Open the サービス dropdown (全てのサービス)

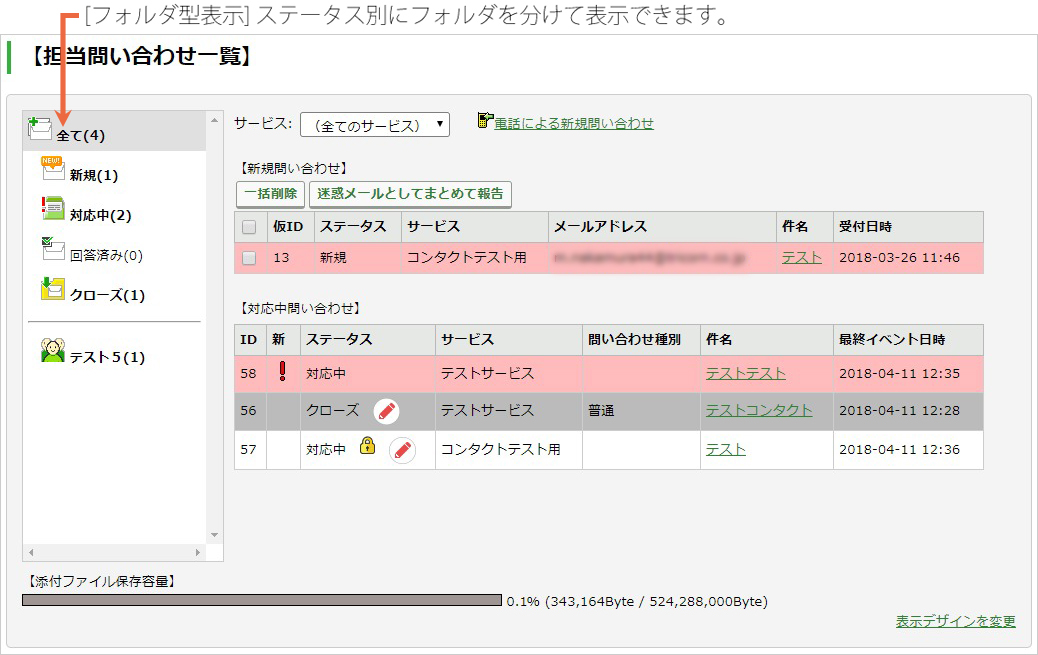pos(375,125)
